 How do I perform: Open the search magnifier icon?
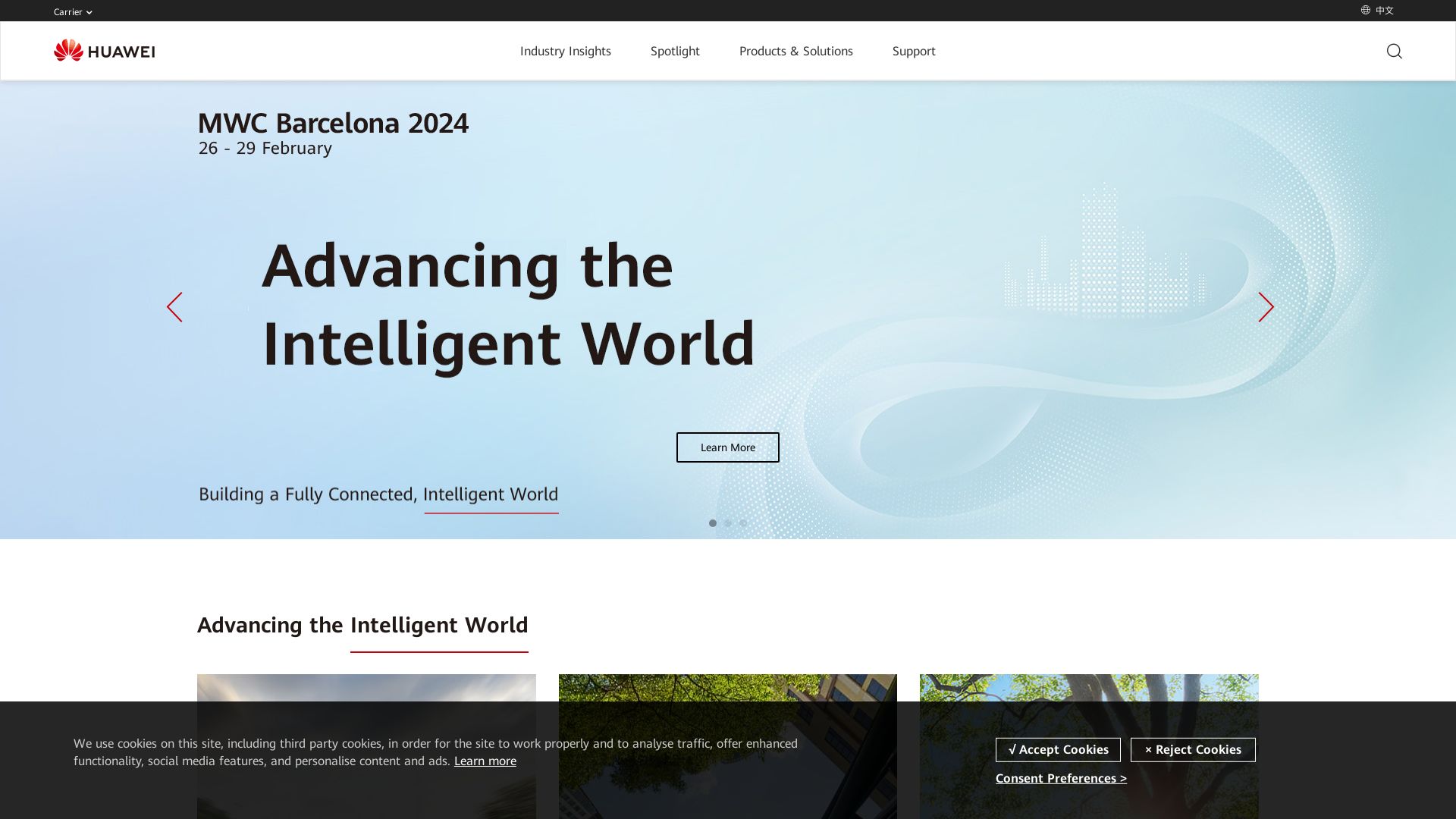tap(1394, 51)
